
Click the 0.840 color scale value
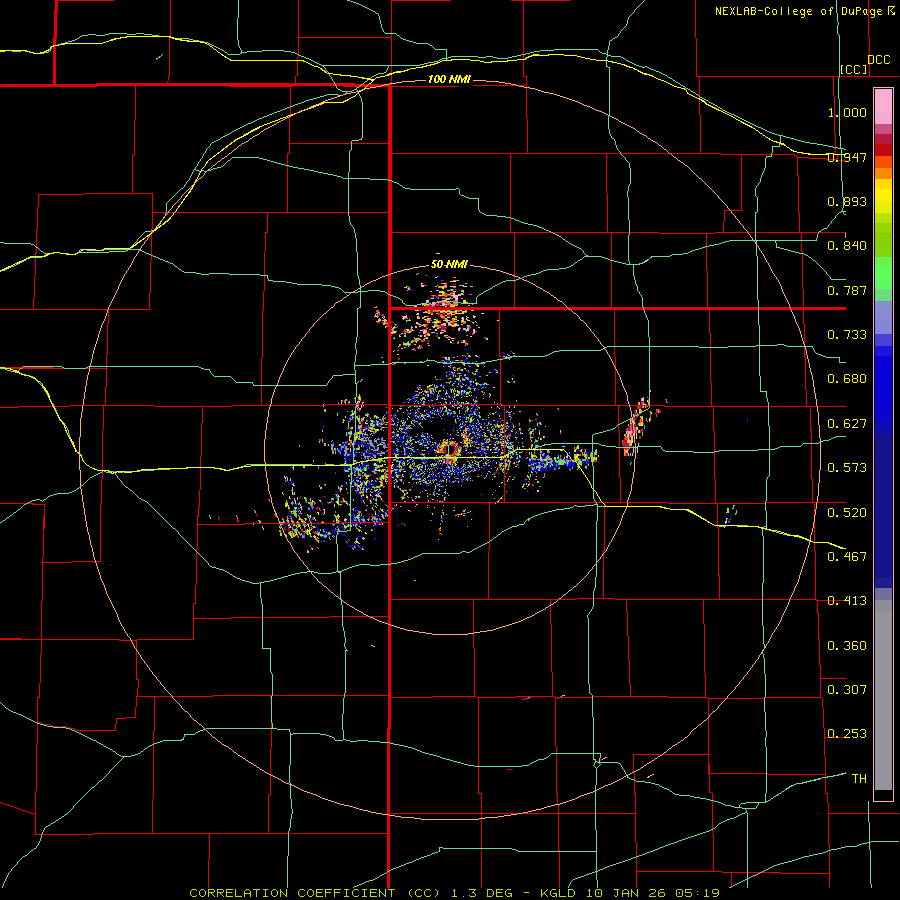tap(847, 246)
